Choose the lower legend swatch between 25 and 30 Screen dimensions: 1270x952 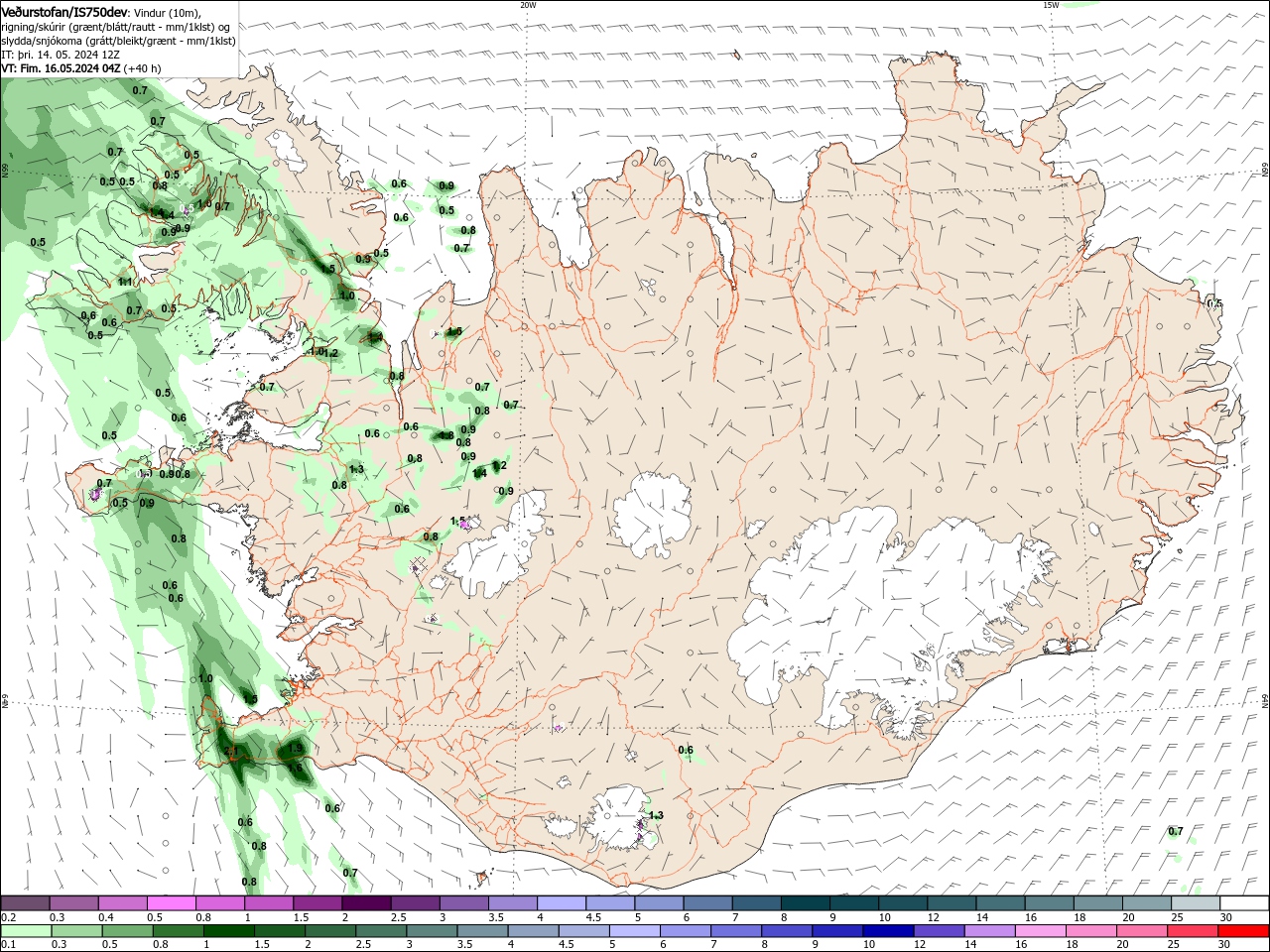point(1192,931)
